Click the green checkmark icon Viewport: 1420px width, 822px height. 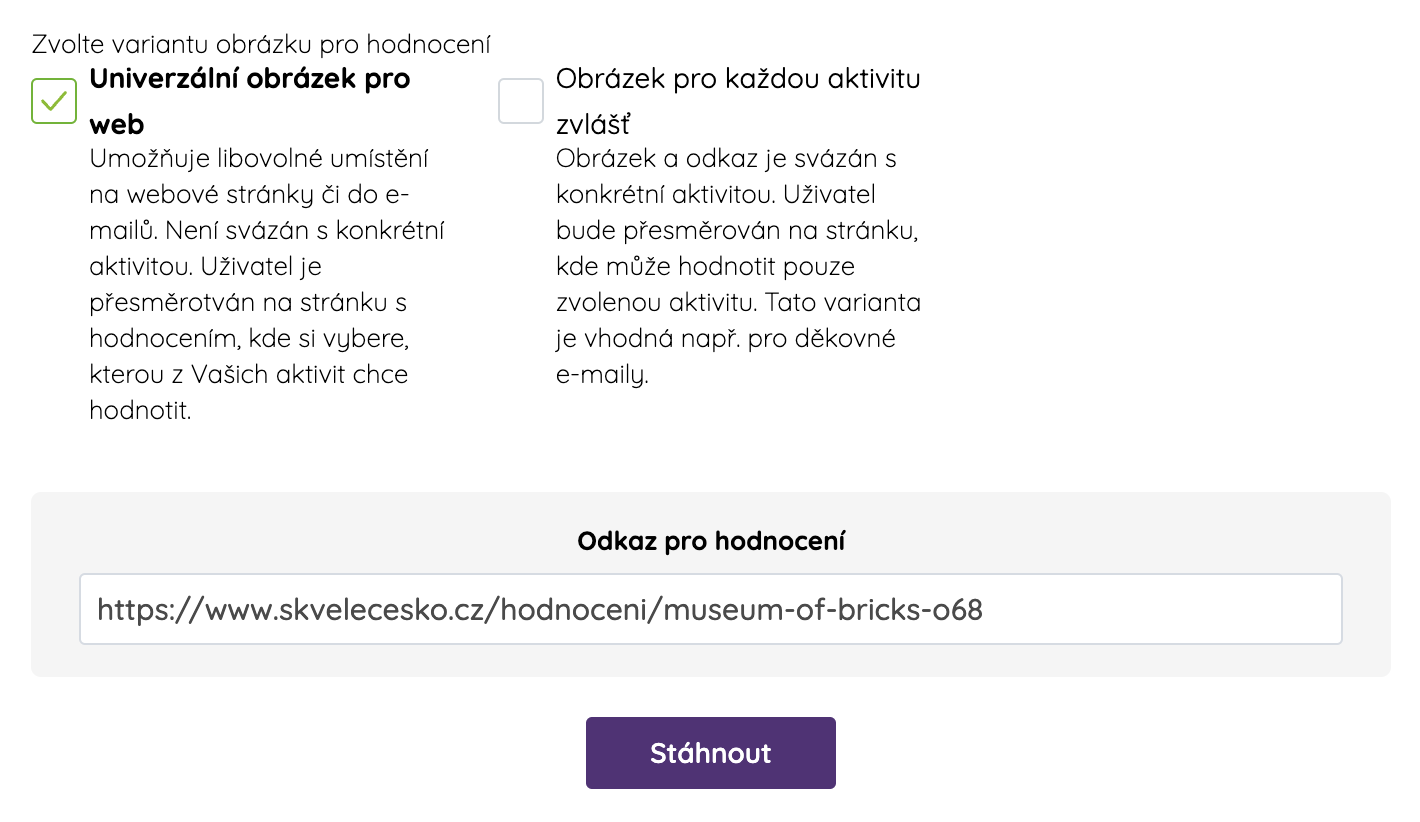tap(54, 101)
